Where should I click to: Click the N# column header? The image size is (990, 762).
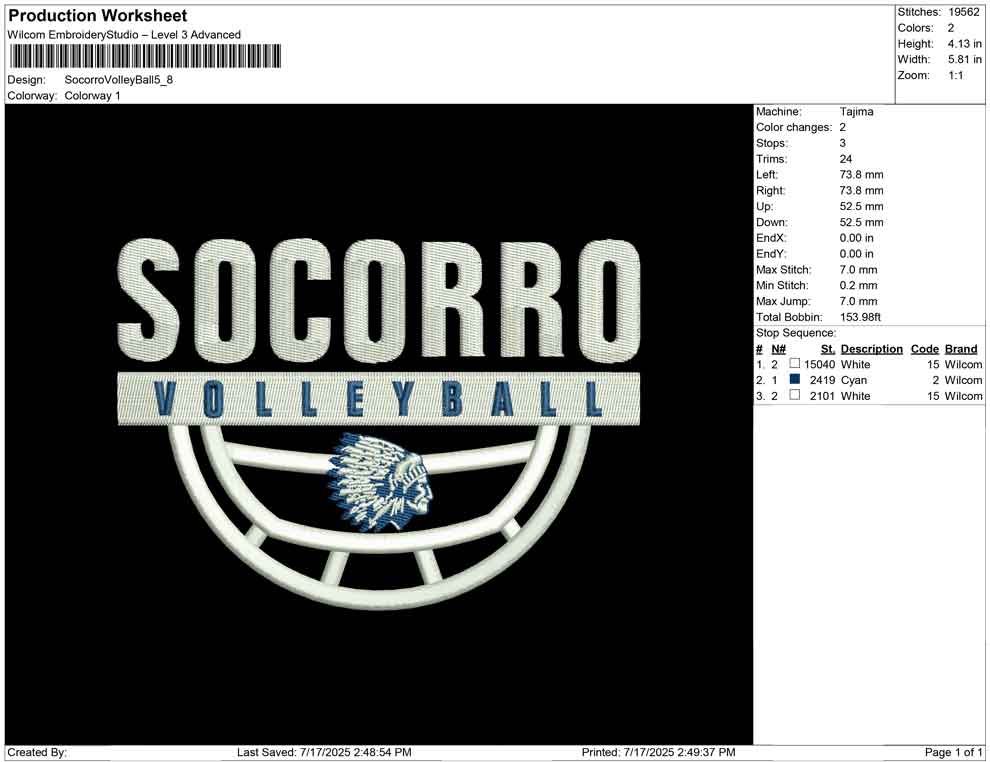pyautogui.click(x=778, y=348)
